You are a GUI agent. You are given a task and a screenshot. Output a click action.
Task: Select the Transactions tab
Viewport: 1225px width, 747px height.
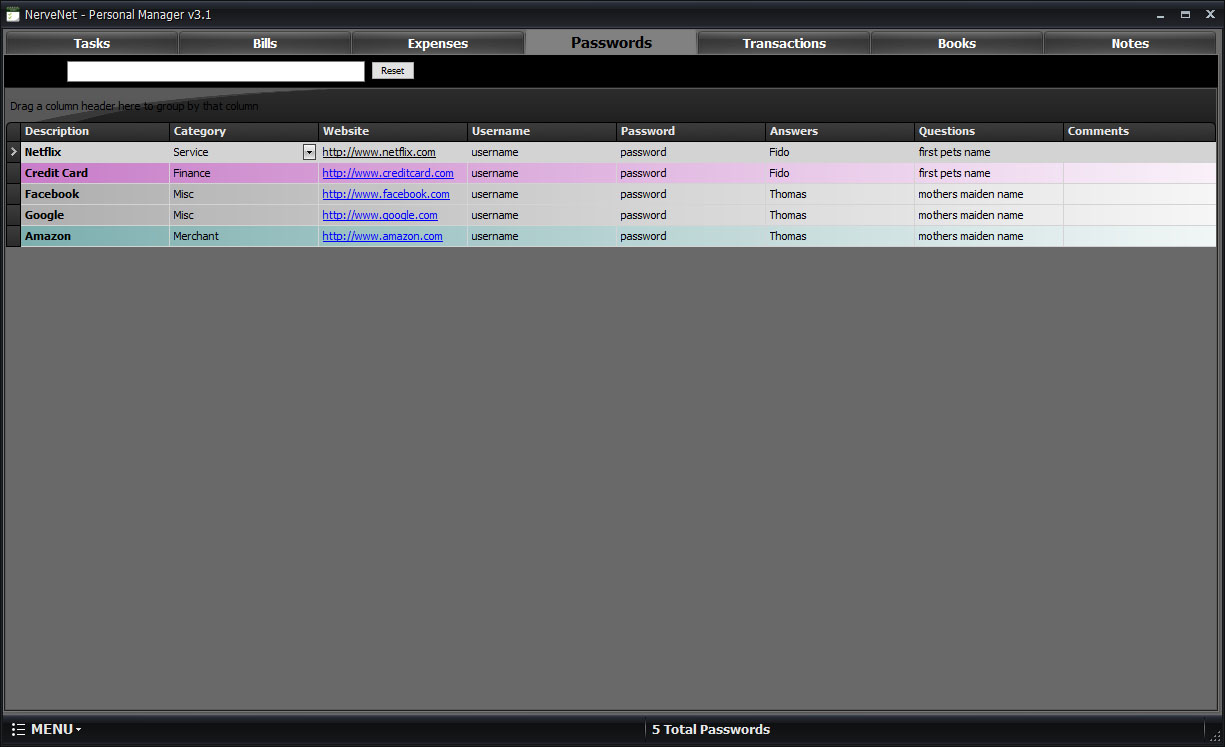coord(784,43)
